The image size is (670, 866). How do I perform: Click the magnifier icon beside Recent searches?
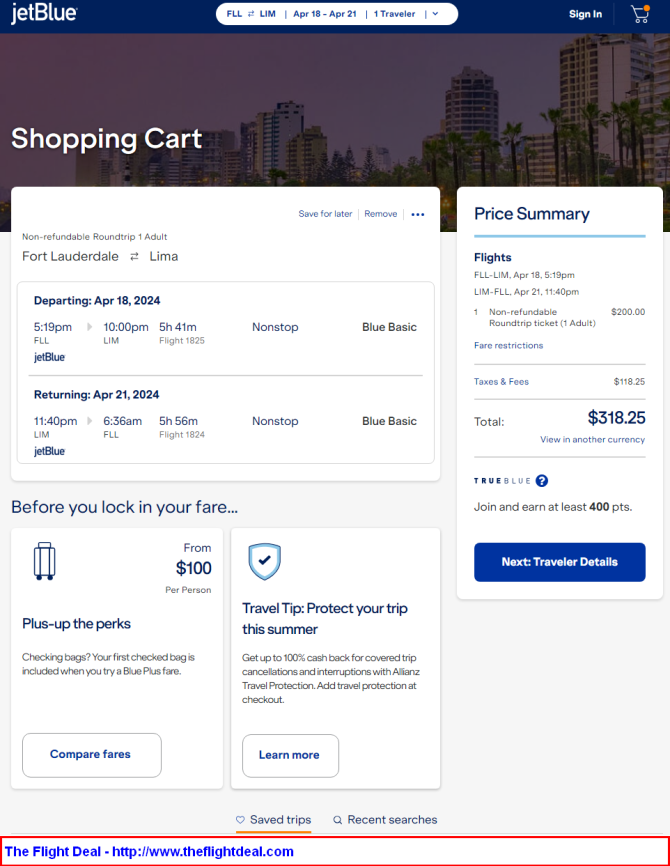338,820
